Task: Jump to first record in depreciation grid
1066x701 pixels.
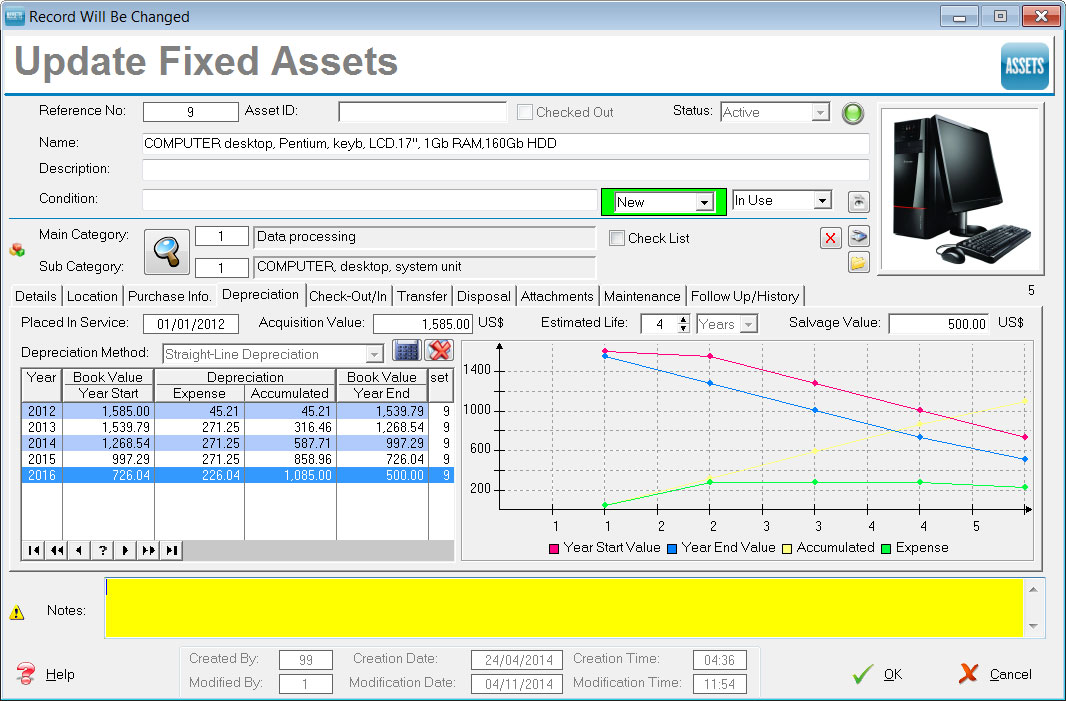Action: 34,550
